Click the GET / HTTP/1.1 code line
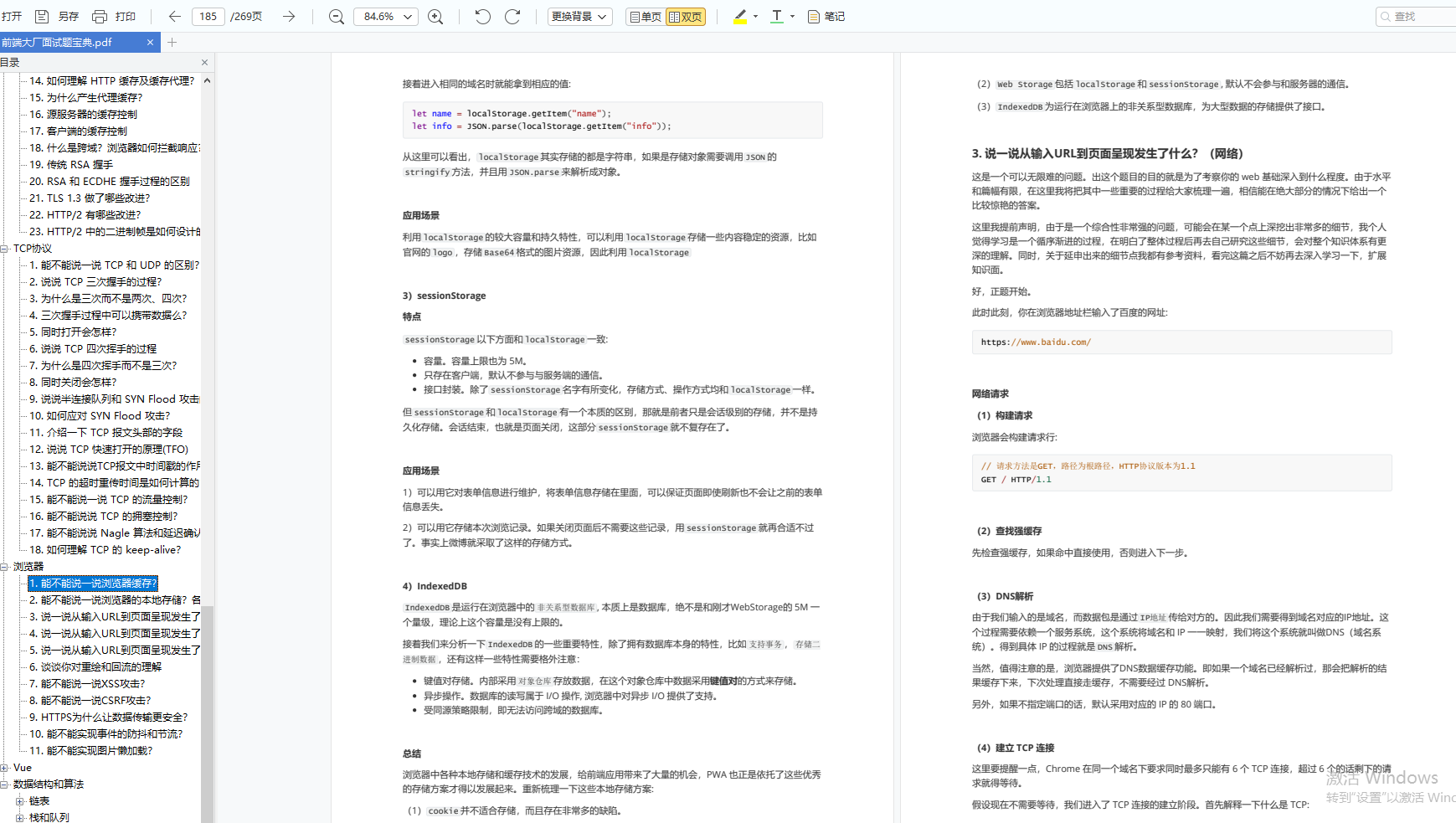Viewport: 1456px width, 823px height. [1016, 480]
